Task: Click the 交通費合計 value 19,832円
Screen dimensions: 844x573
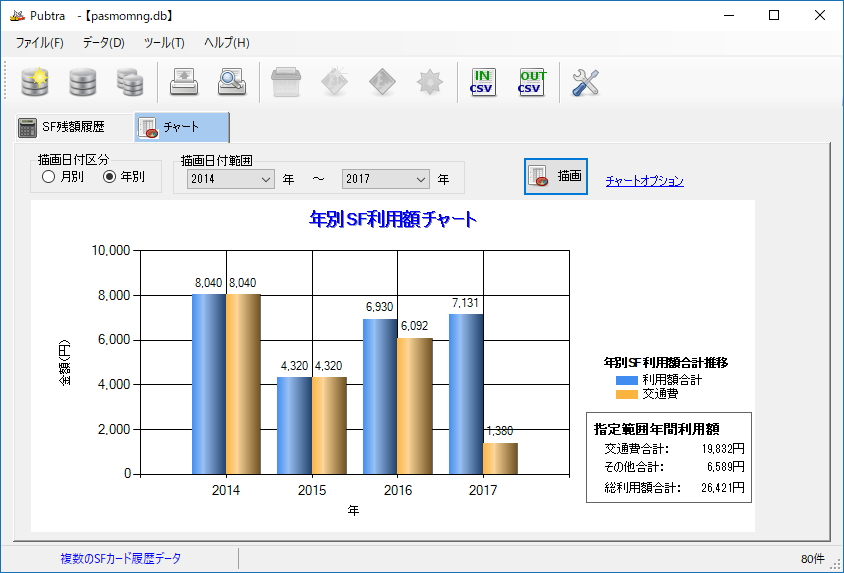Action: coord(723,448)
